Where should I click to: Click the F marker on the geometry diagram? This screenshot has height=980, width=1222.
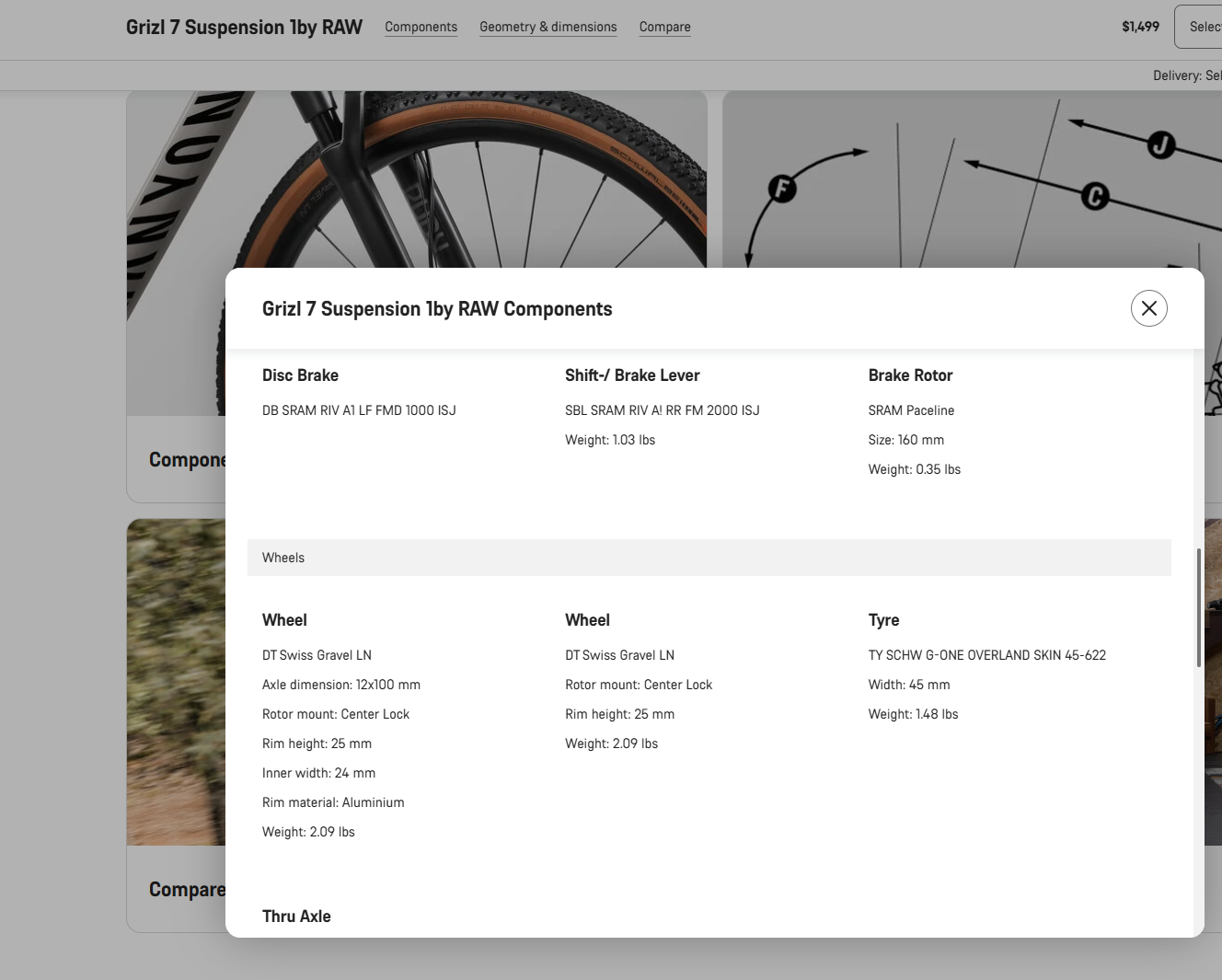782,190
